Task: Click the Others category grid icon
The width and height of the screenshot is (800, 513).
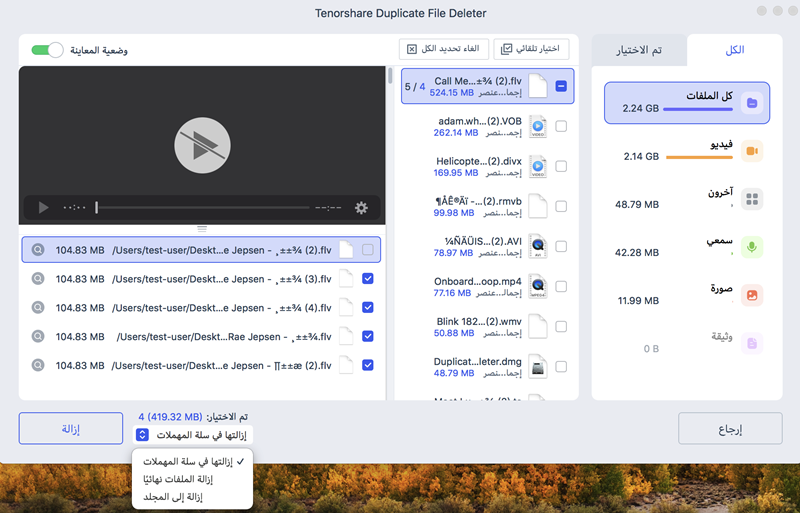Action: coord(752,199)
